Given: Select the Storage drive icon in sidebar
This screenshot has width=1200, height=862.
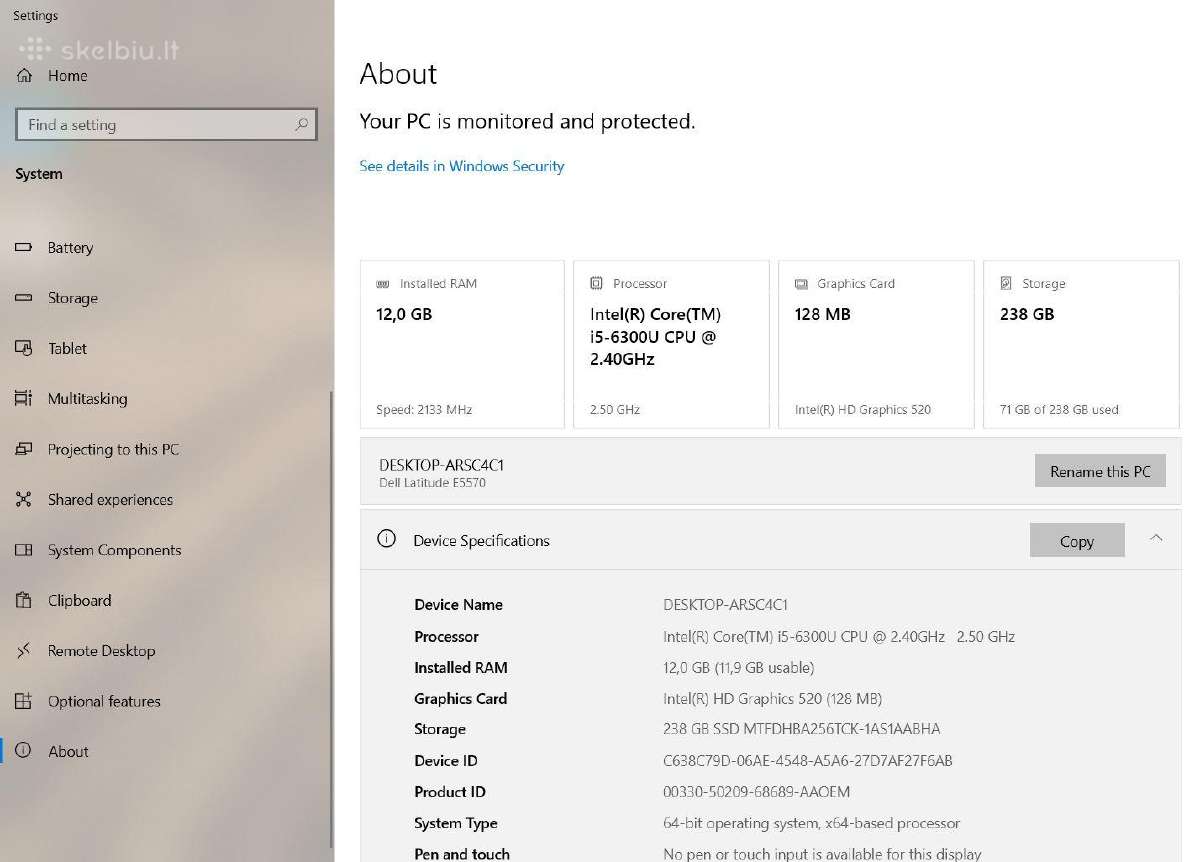Looking at the screenshot, I should (x=24, y=298).
